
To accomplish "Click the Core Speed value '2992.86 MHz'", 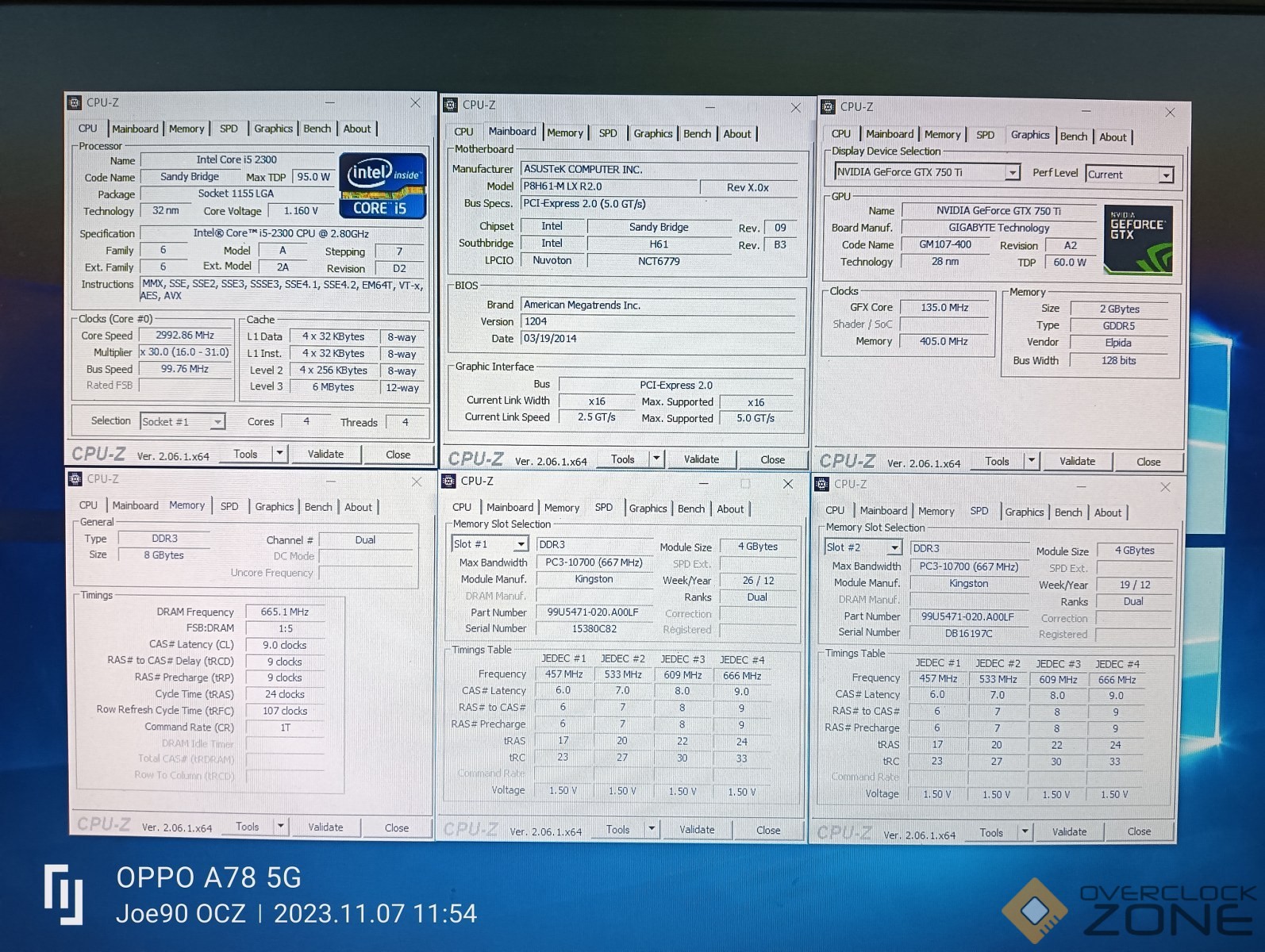I will point(185,335).
